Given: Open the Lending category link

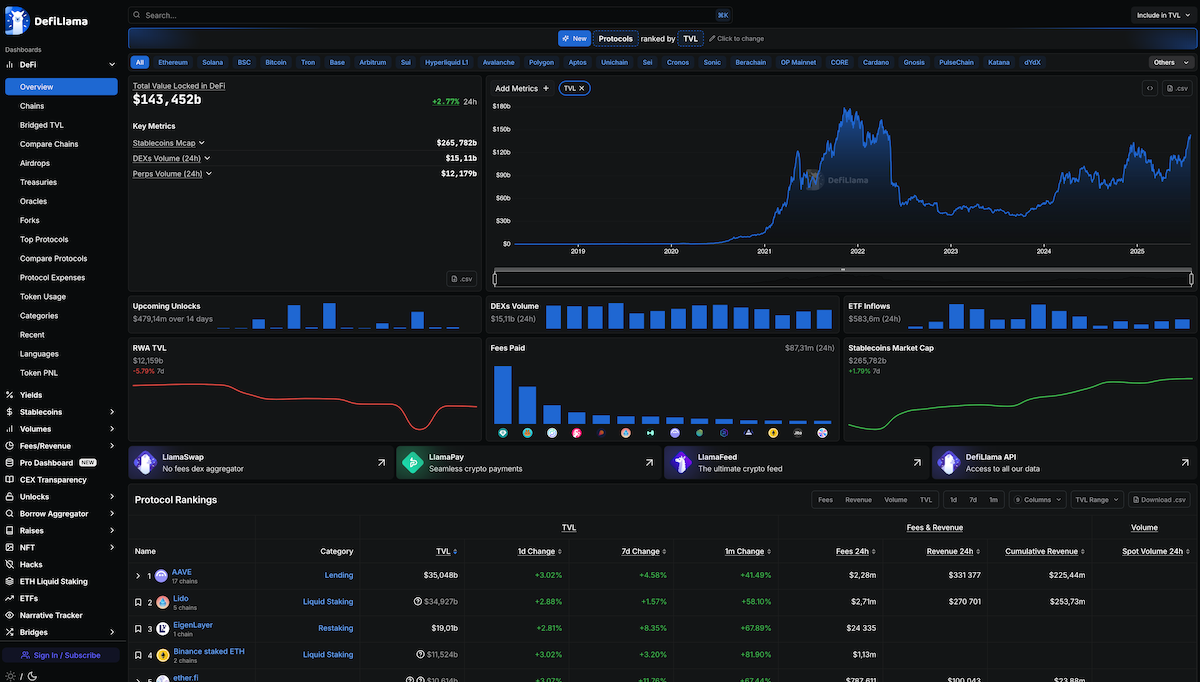Looking at the screenshot, I should pyautogui.click(x=339, y=576).
